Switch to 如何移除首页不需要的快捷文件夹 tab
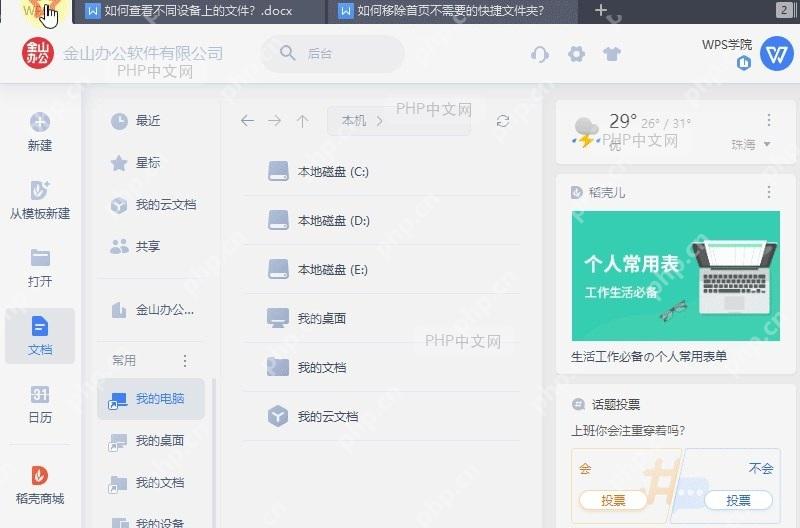The height and width of the screenshot is (528, 800). pos(452,11)
